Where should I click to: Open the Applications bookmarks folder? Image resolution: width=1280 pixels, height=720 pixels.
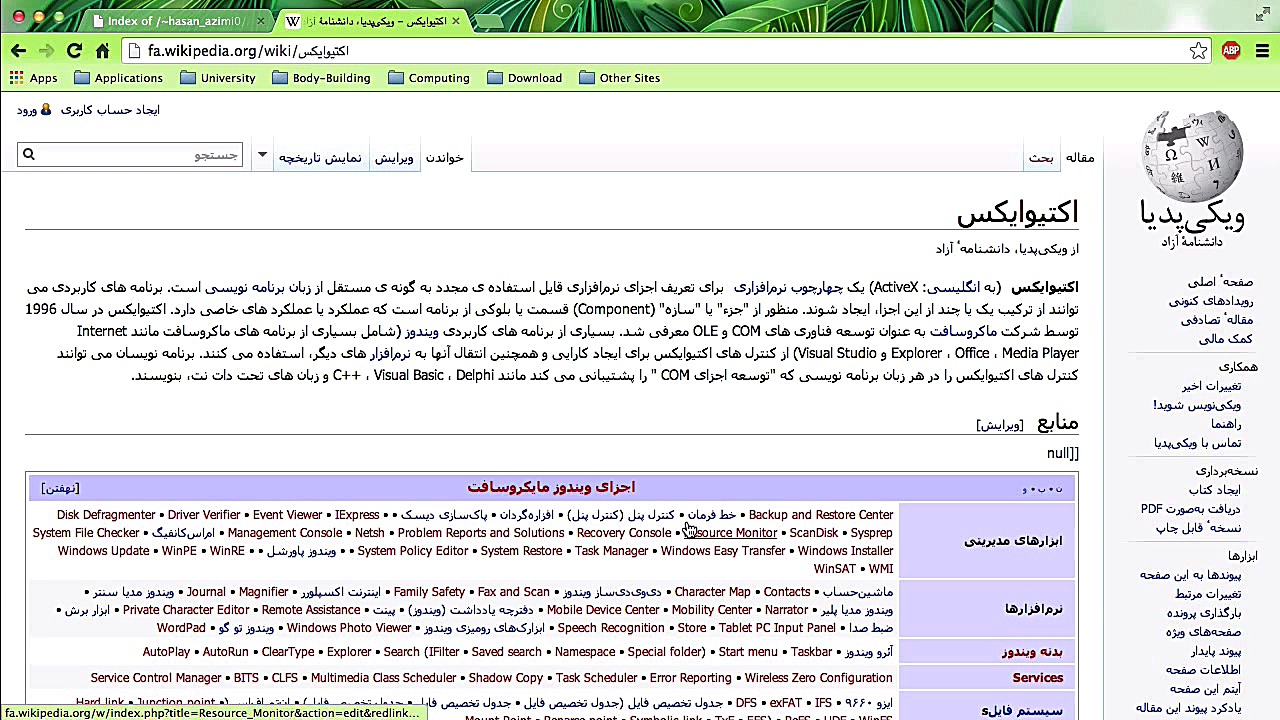click(118, 78)
